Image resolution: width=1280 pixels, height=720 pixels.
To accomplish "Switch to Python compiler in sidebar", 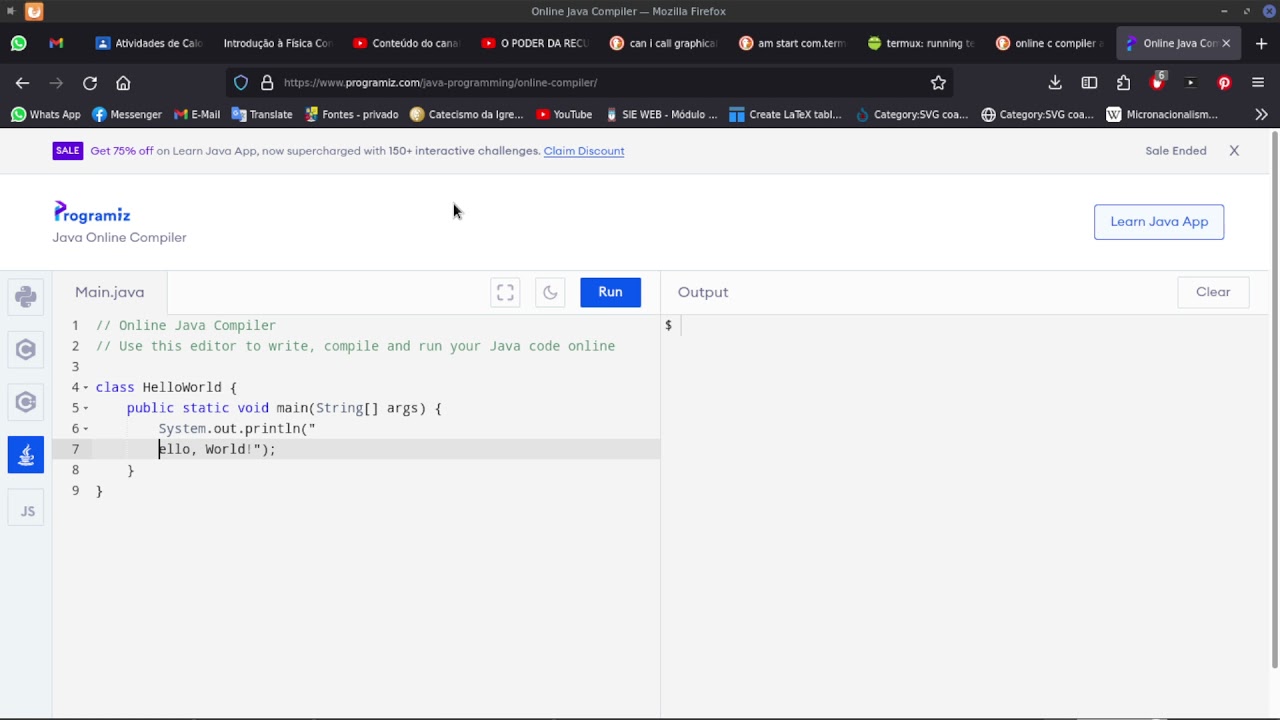I will click(26, 297).
